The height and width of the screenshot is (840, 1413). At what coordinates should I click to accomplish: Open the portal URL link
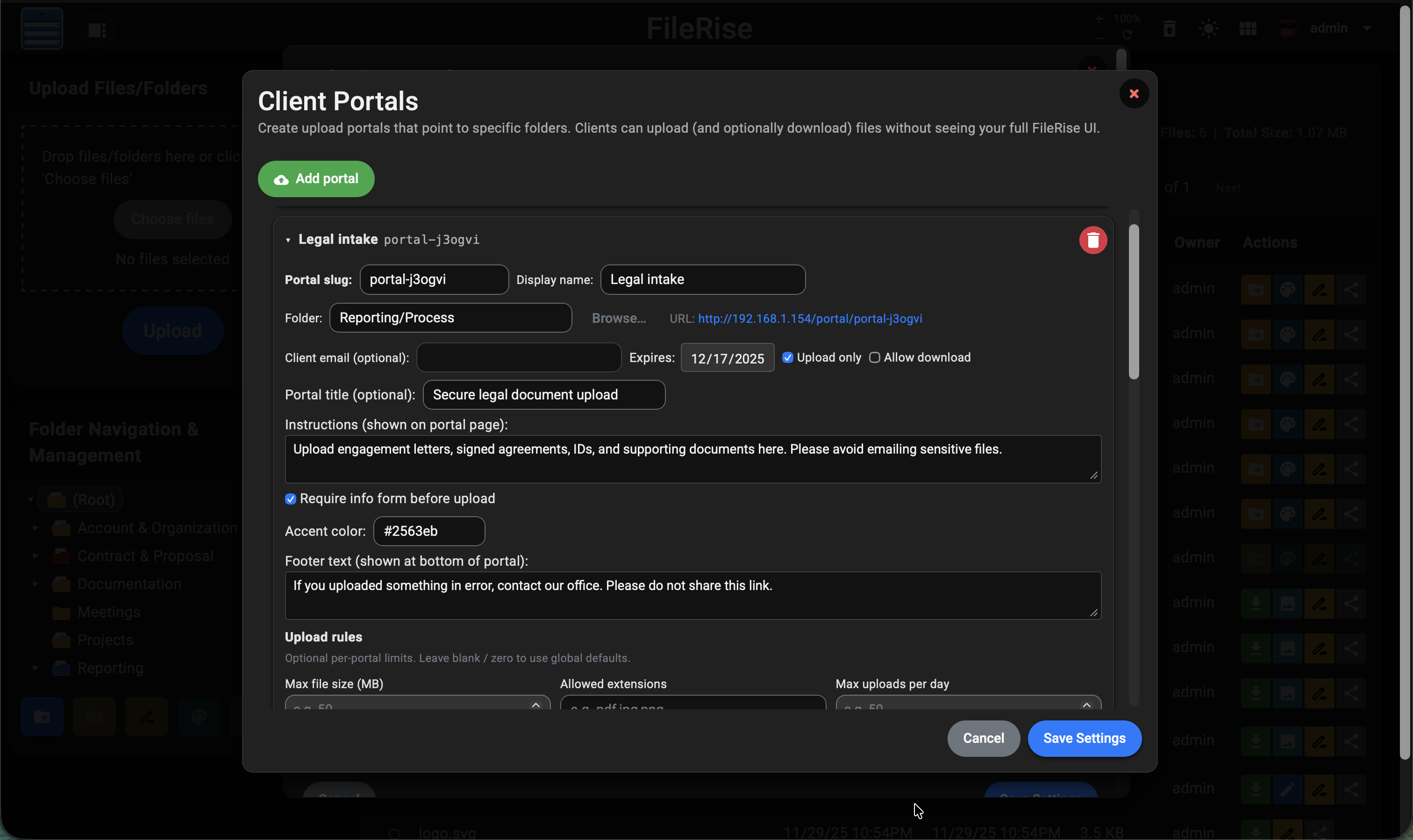[x=809, y=318]
